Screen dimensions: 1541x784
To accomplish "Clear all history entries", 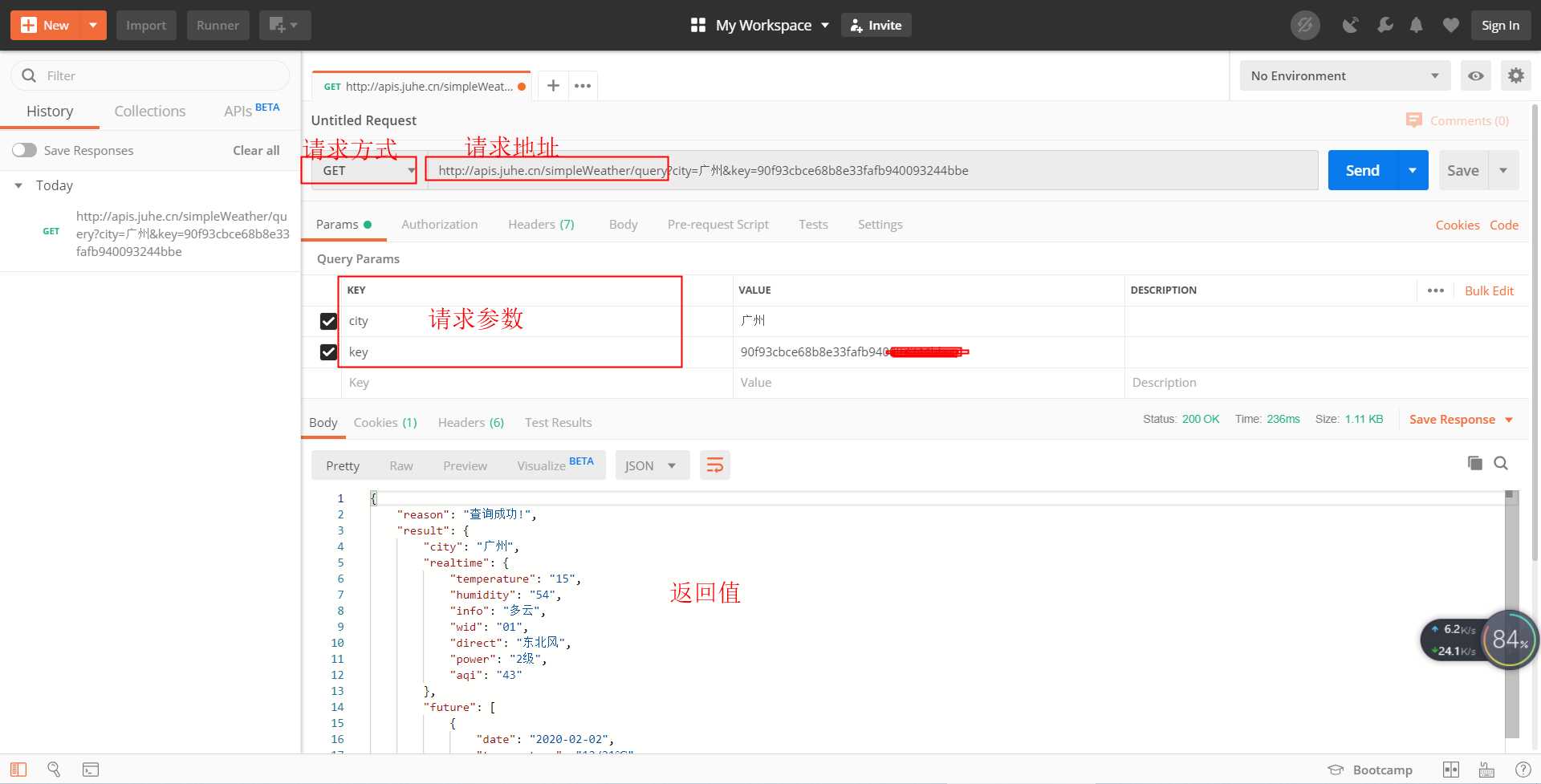I will 256,150.
